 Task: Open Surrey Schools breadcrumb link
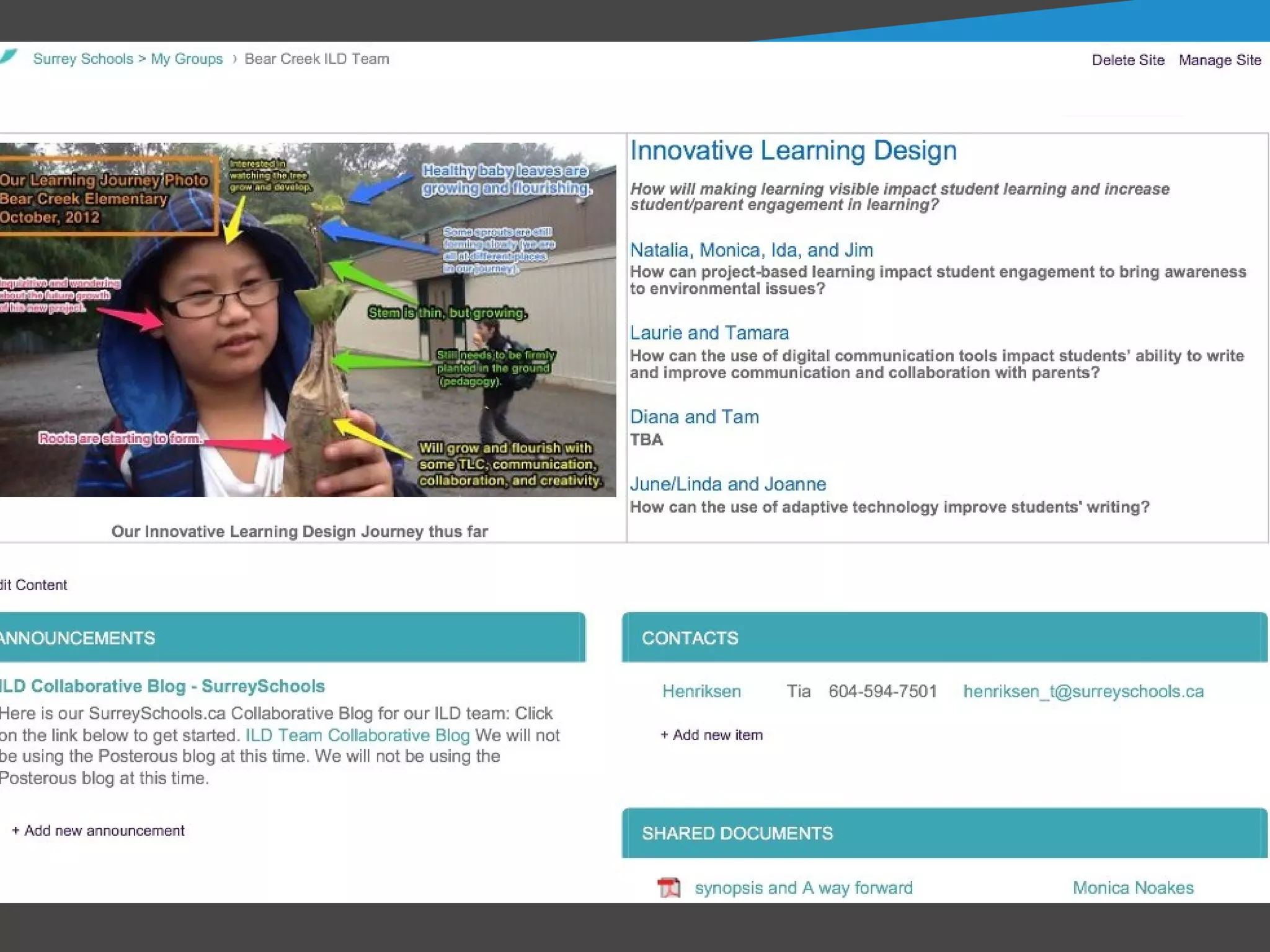[83, 59]
